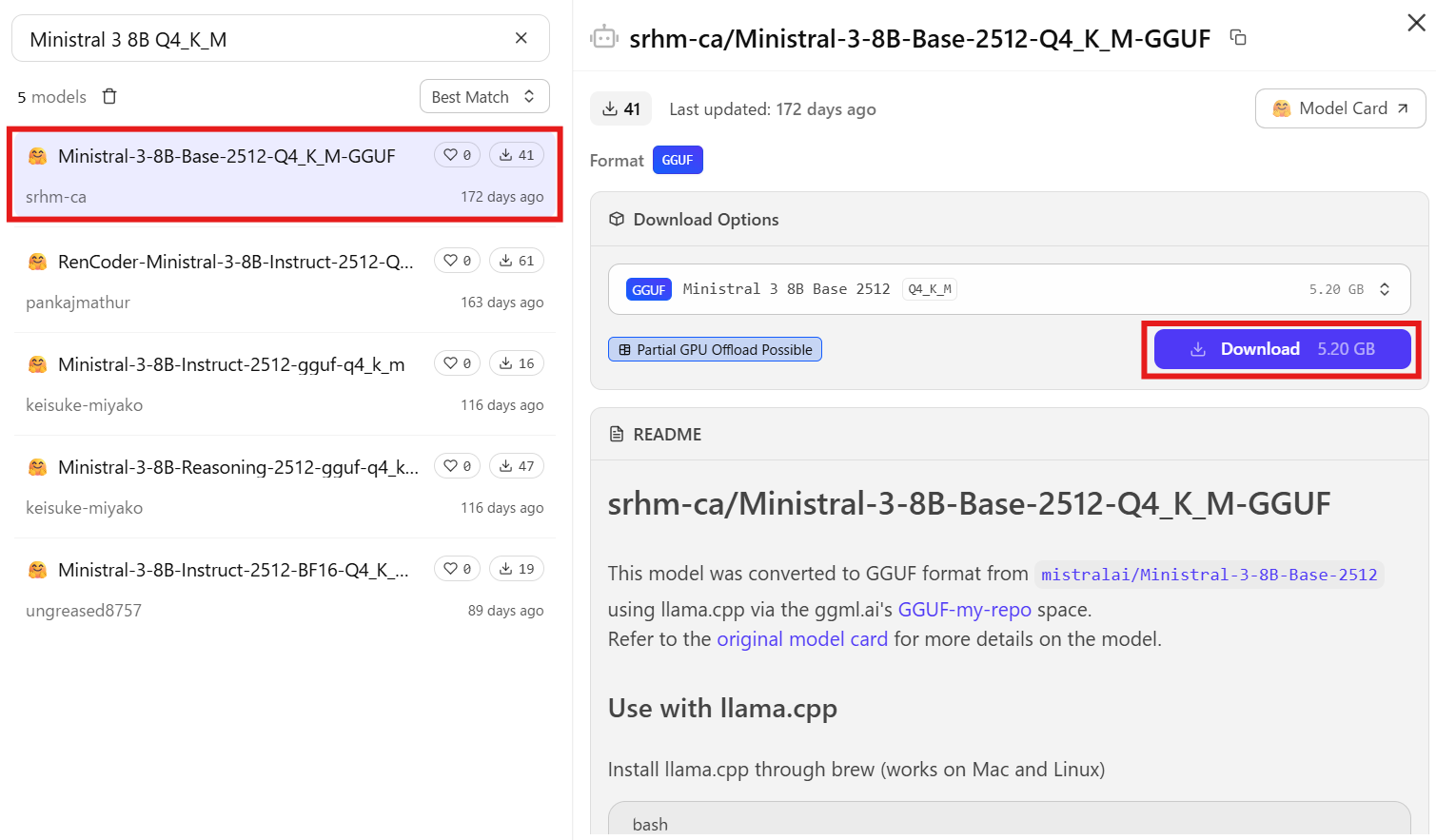
Task: Like Ministral-3-8B-Instruct-2512-gguf-q4_k_m model
Action: (x=458, y=363)
